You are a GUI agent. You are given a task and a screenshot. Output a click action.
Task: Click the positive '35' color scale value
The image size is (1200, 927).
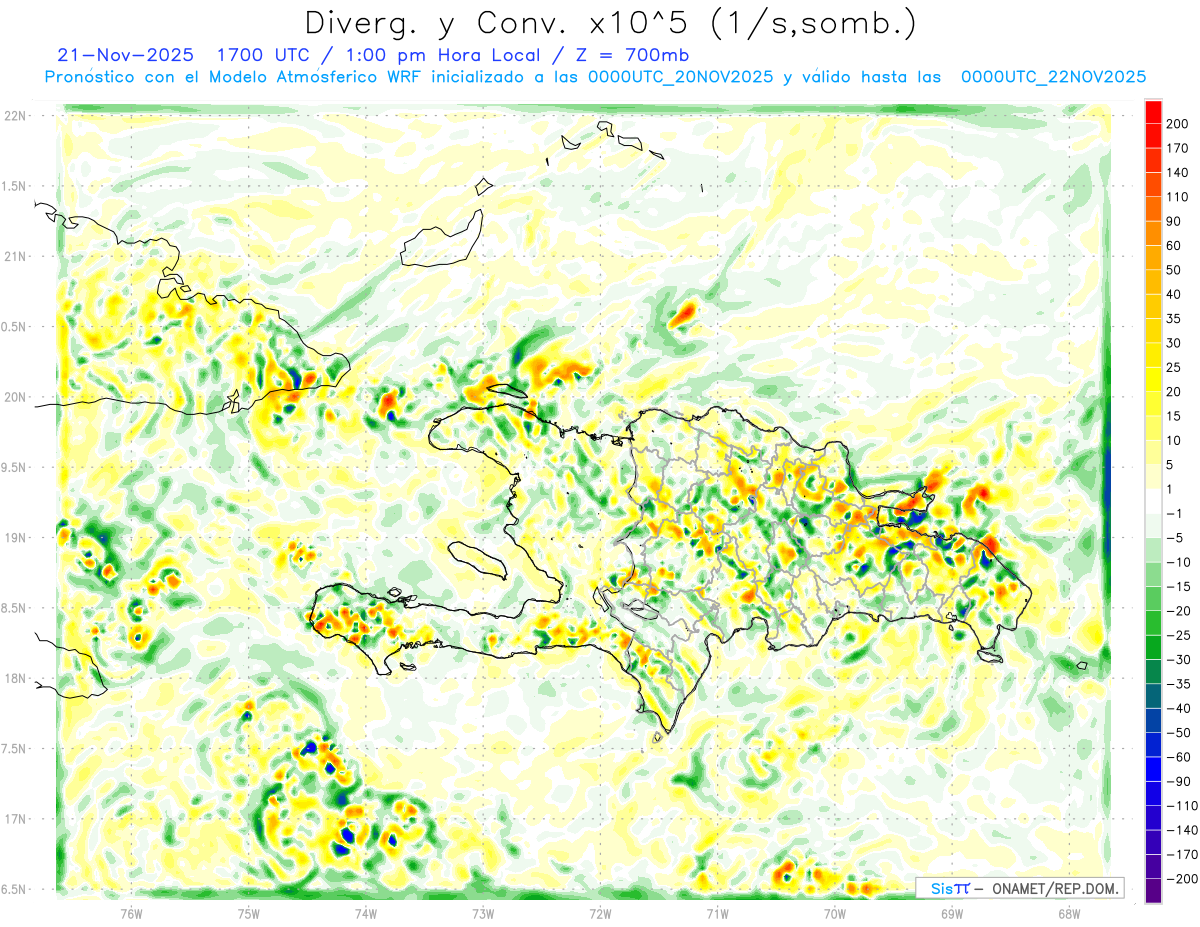pyautogui.click(x=1175, y=319)
